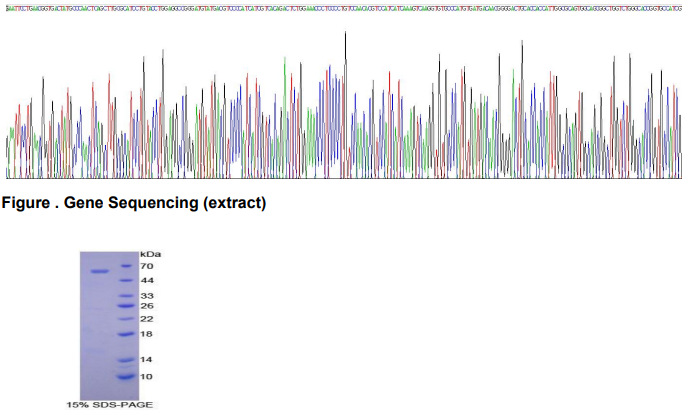
Task: Click the 70 kDa marker label
Action: (x=146, y=267)
